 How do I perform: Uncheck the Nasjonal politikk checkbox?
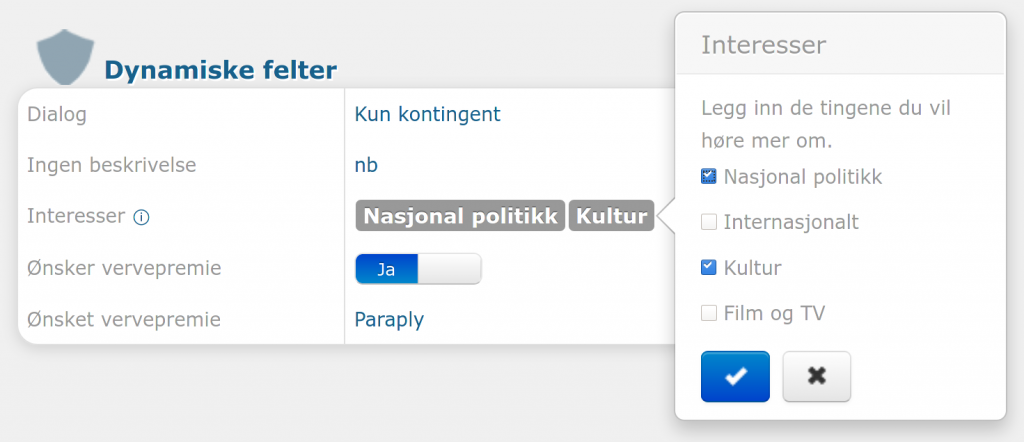[x=709, y=177]
